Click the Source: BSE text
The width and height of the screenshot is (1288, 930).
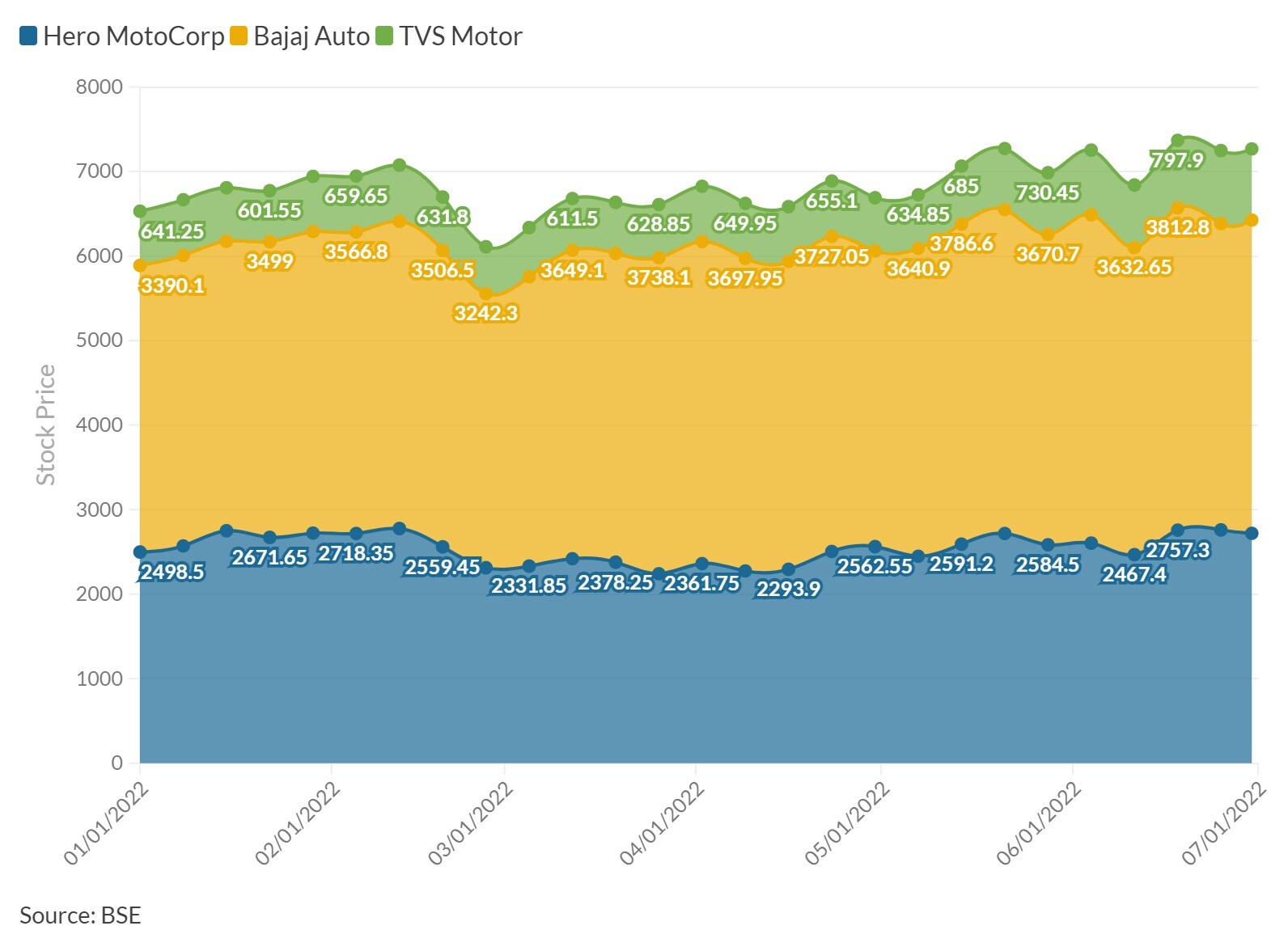pos(80,915)
